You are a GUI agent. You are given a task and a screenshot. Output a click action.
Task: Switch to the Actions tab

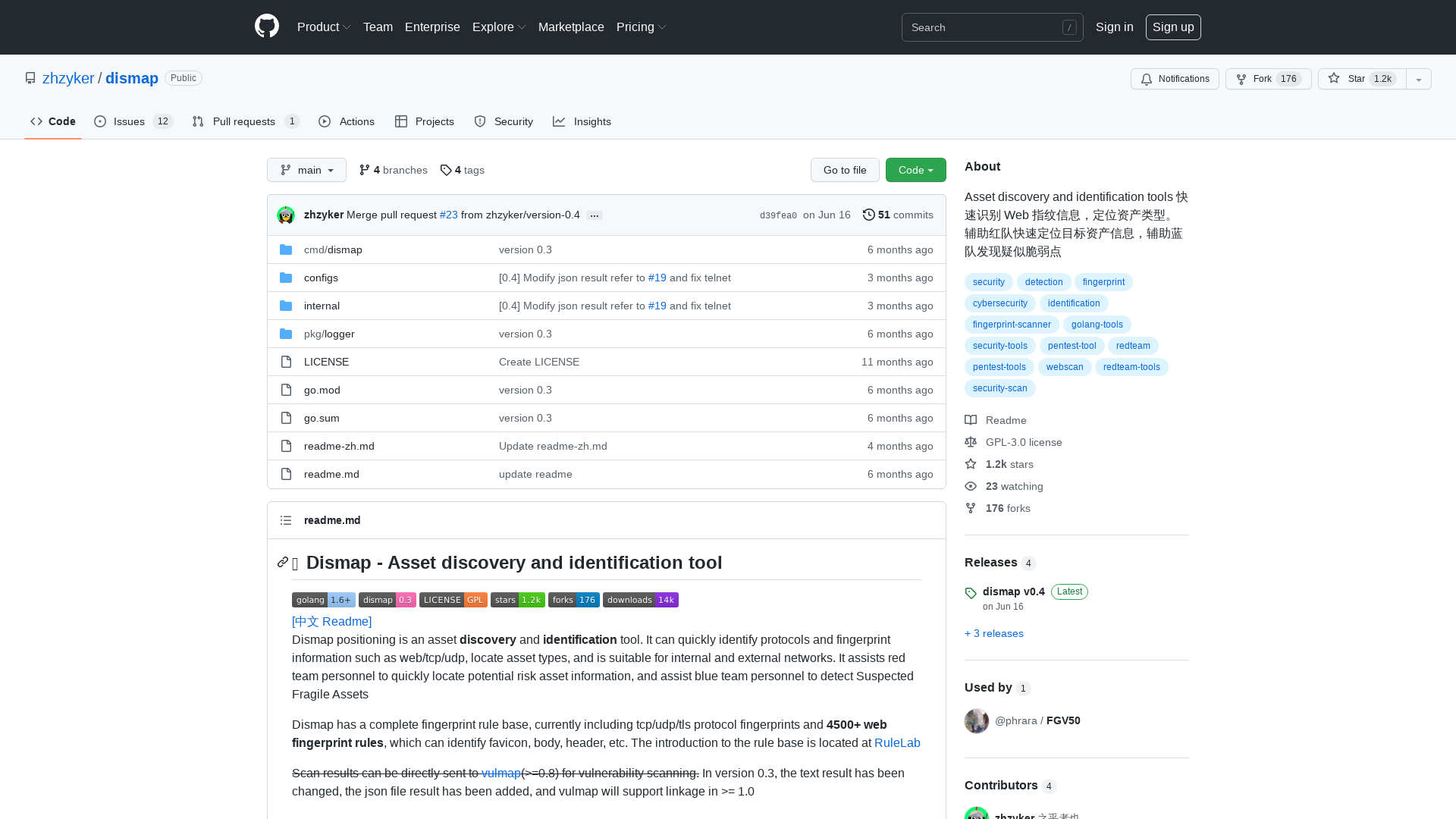(x=347, y=121)
